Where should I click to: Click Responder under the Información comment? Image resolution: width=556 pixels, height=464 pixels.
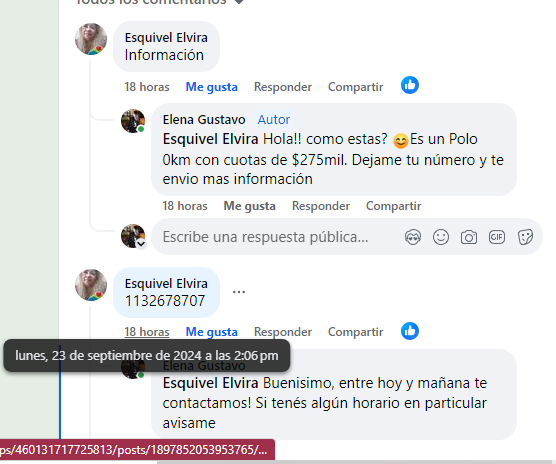pos(283,87)
